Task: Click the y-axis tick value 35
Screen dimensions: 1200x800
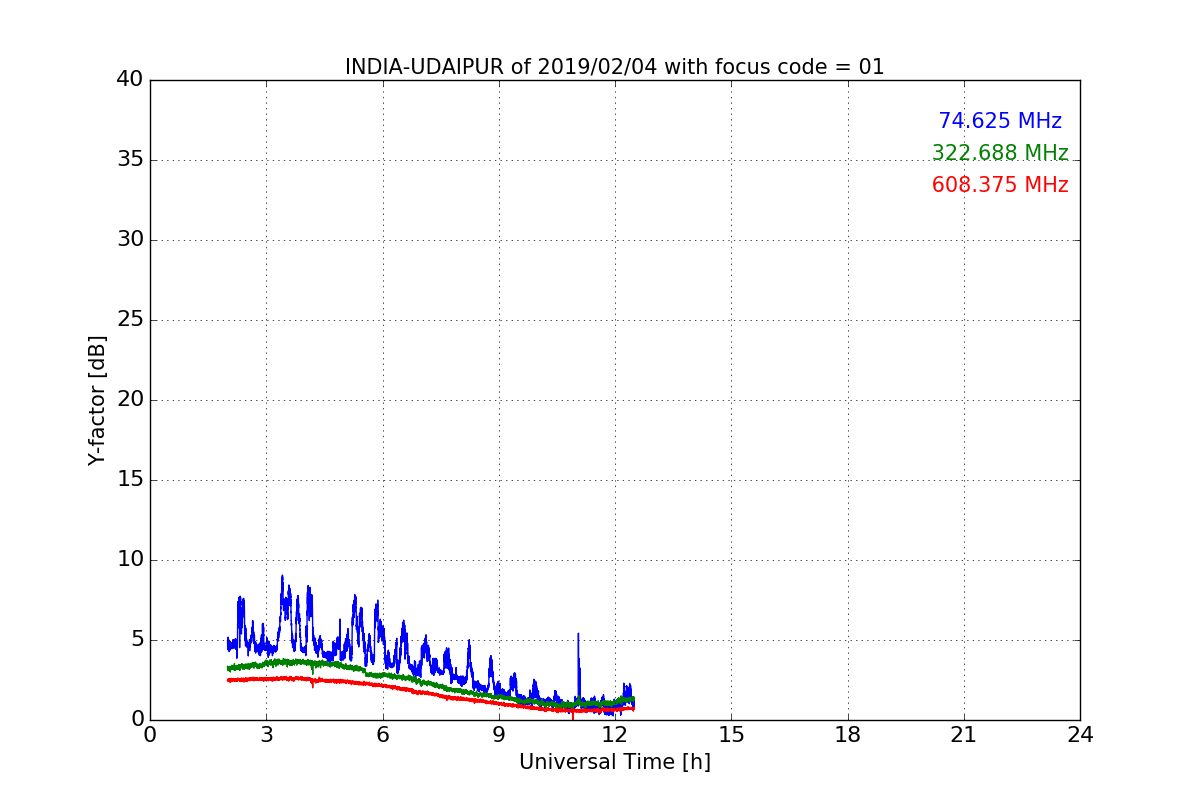Action: coord(130,160)
